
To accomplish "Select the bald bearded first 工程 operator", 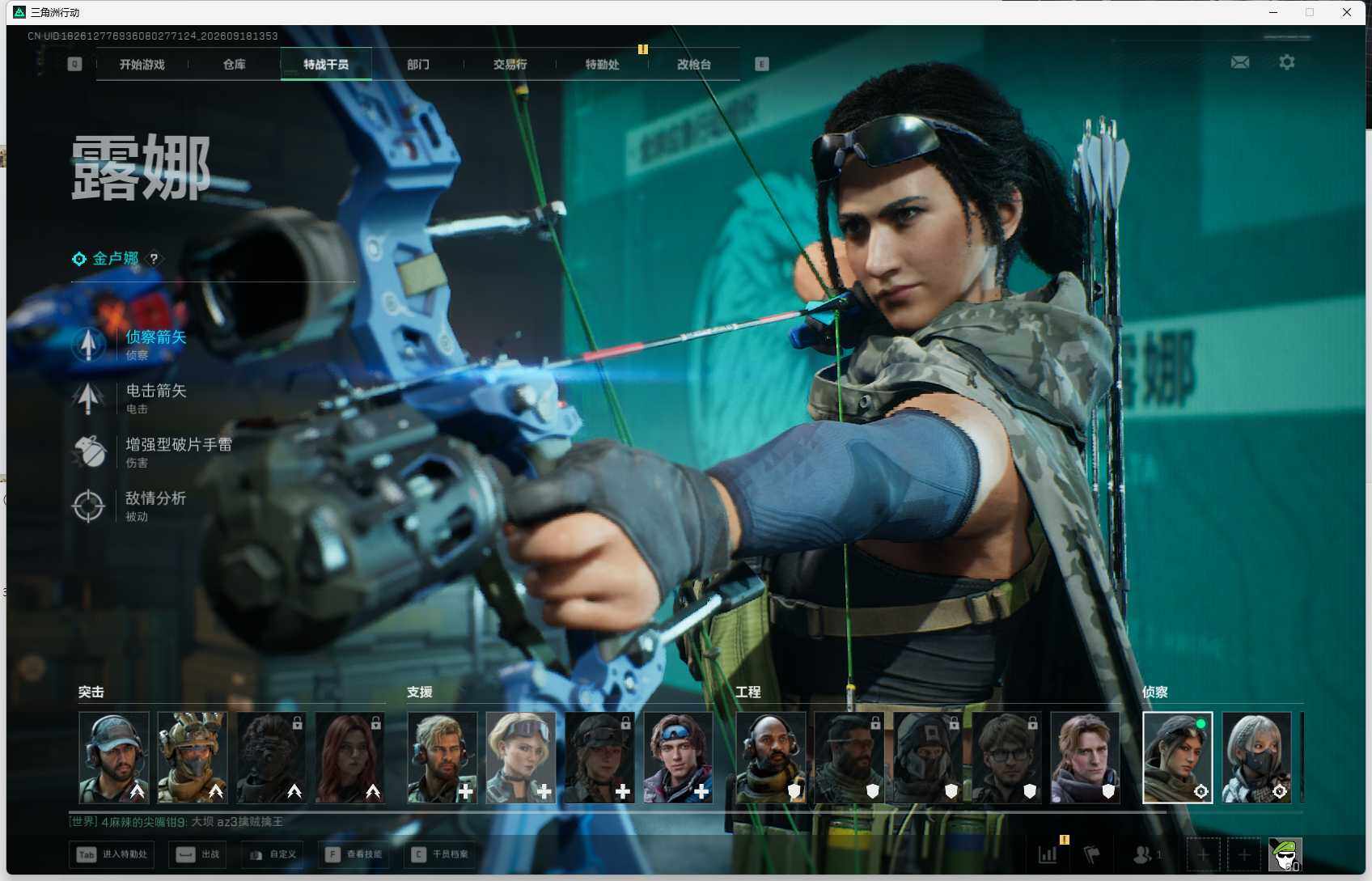I will 771,757.
